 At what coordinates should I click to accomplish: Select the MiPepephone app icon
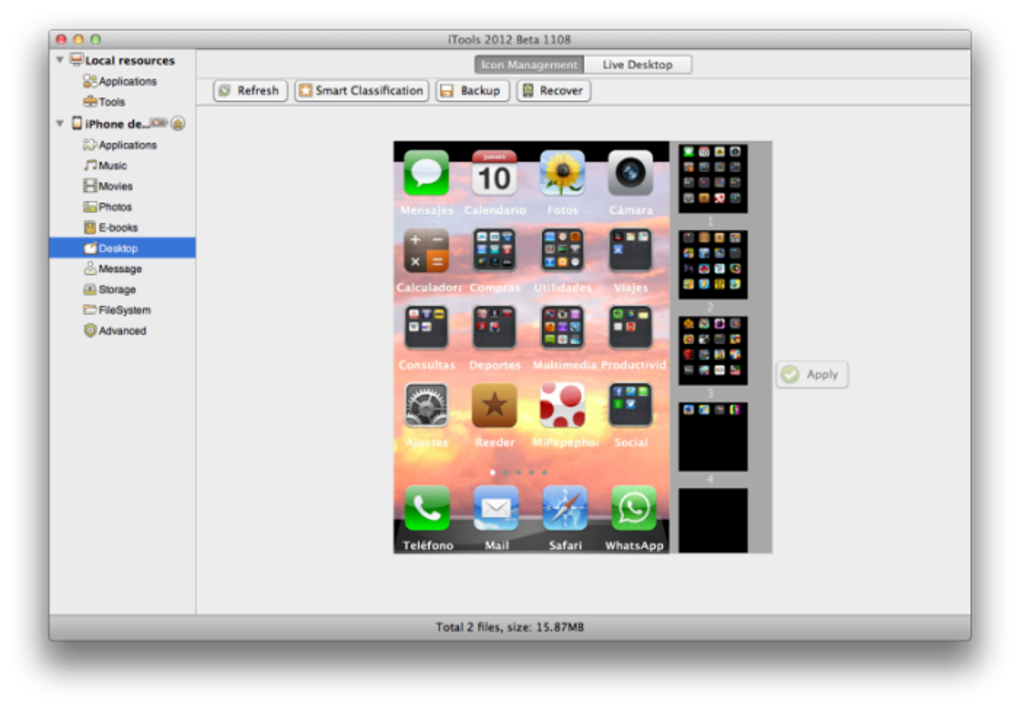[563, 405]
